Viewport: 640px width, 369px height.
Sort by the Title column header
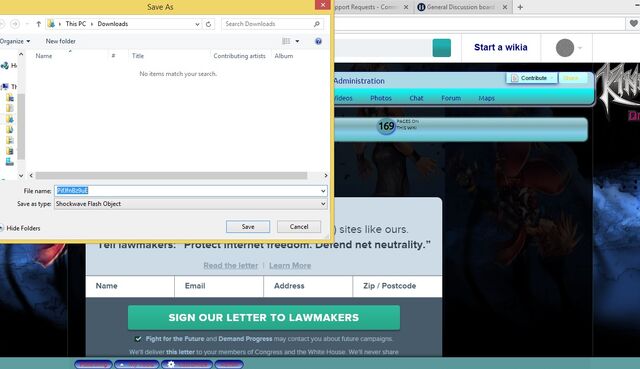pos(138,56)
